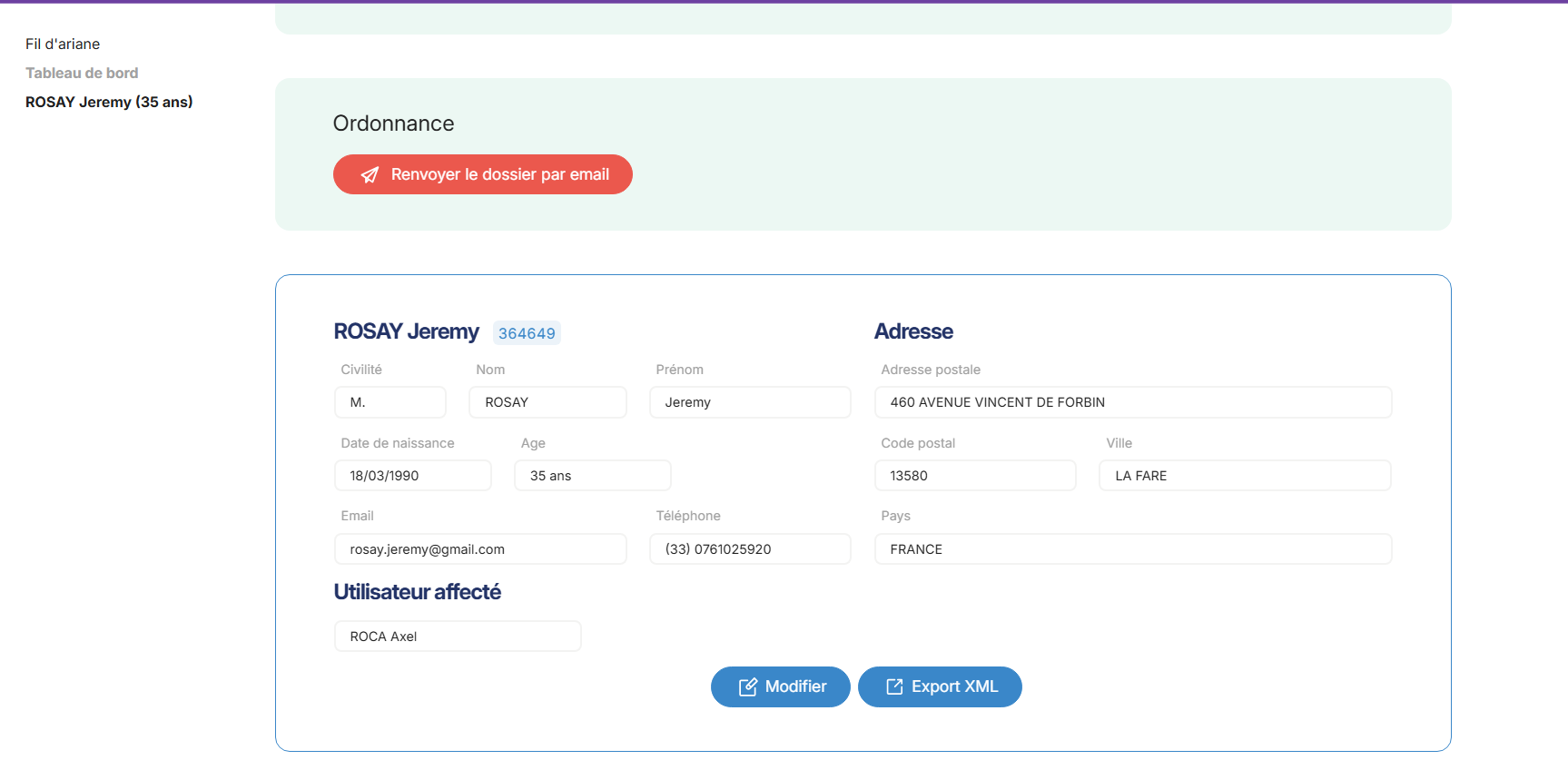
Task: Click the Nom field containing ROSAY
Action: [547, 402]
